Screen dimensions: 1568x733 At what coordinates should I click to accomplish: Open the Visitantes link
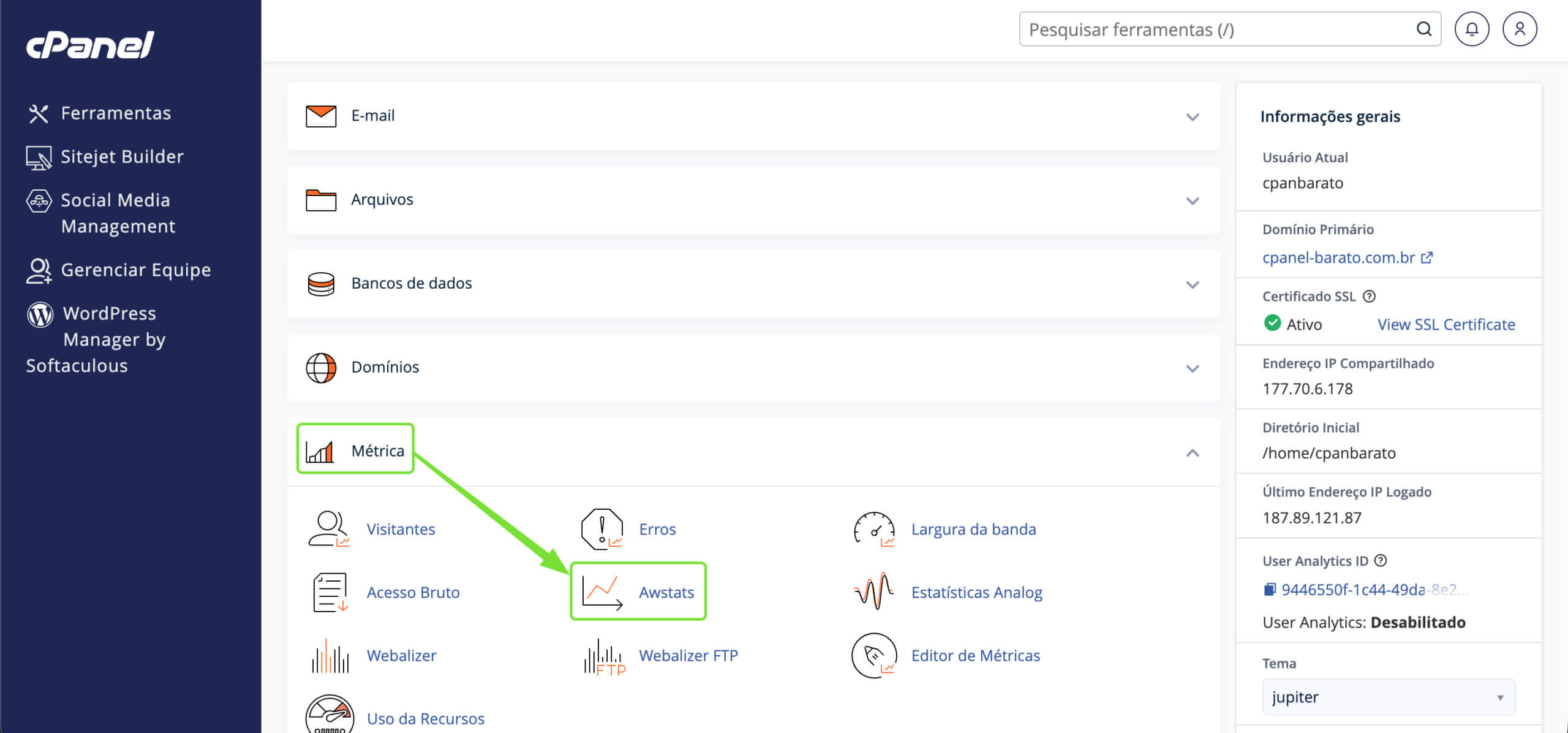pyautogui.click(x=401, y=529)
